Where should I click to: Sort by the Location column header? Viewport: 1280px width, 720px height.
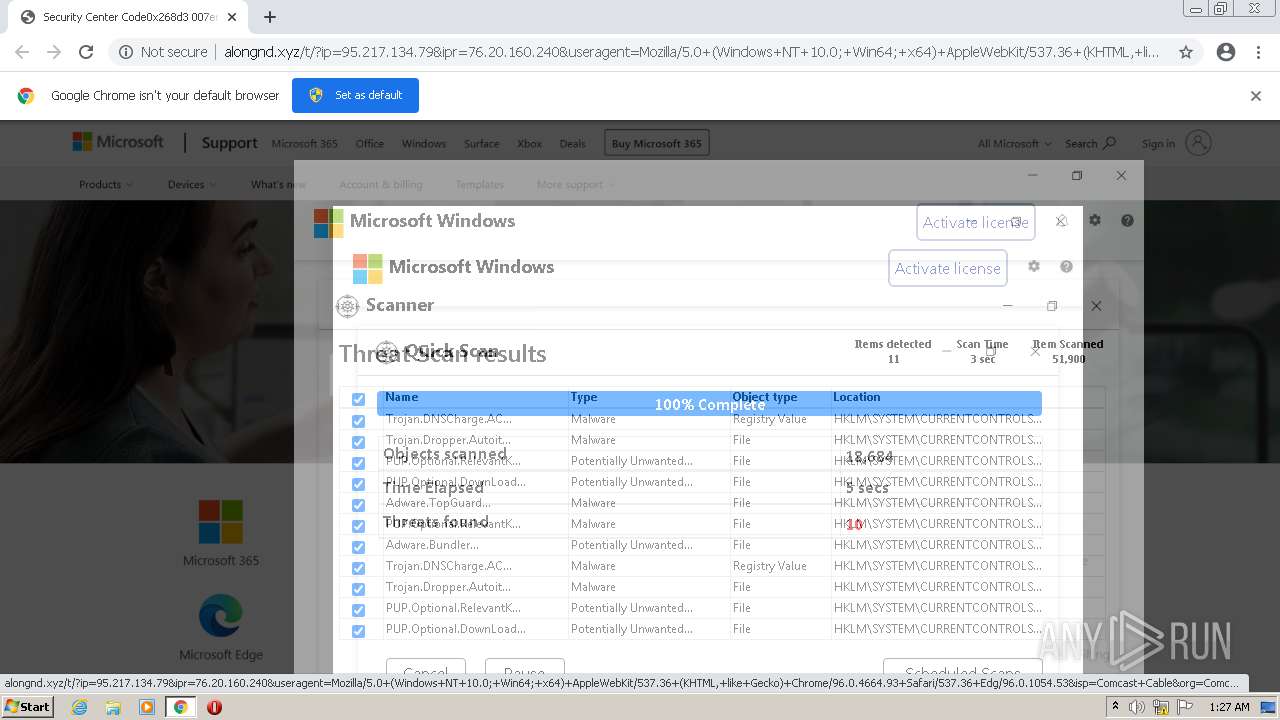click(857, 397)
